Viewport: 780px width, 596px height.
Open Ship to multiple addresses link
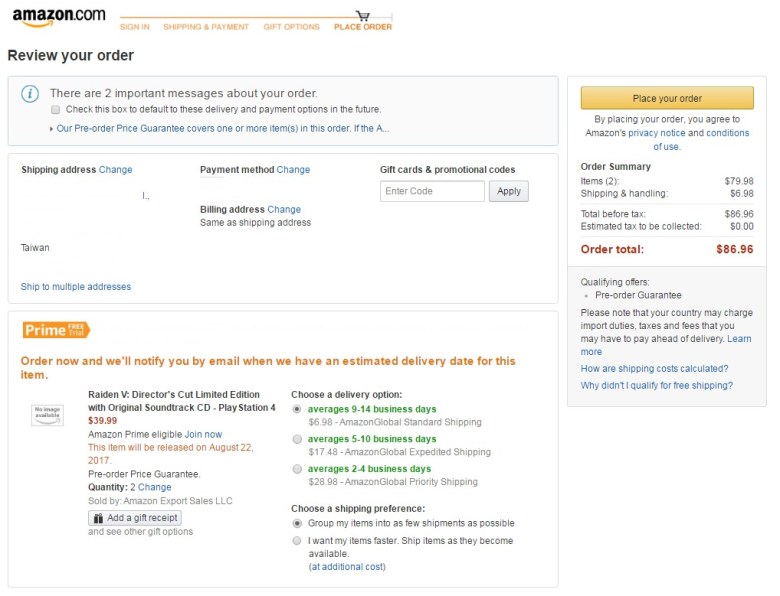[x=76, y=287]
